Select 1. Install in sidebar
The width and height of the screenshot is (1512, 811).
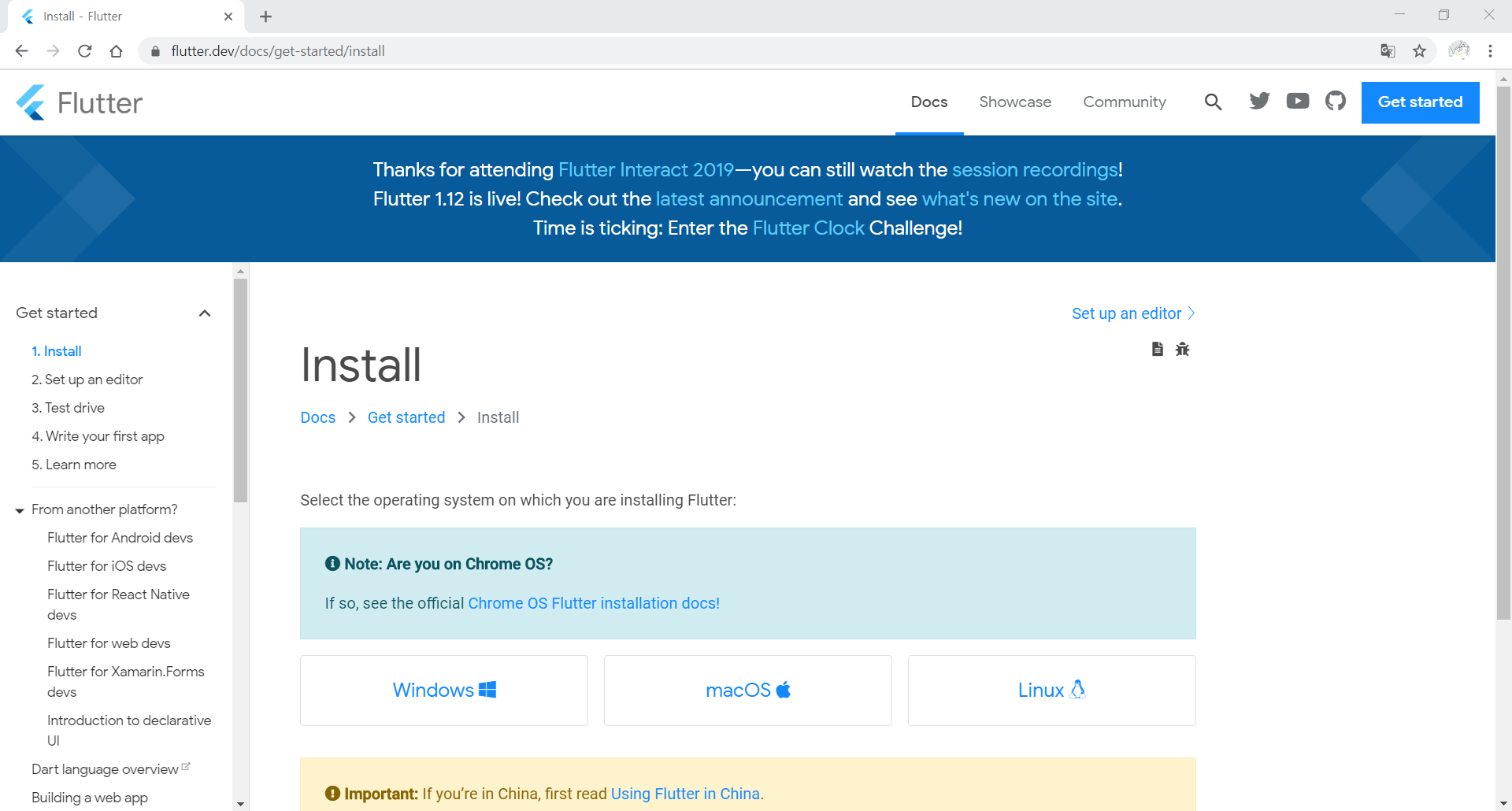57,351
